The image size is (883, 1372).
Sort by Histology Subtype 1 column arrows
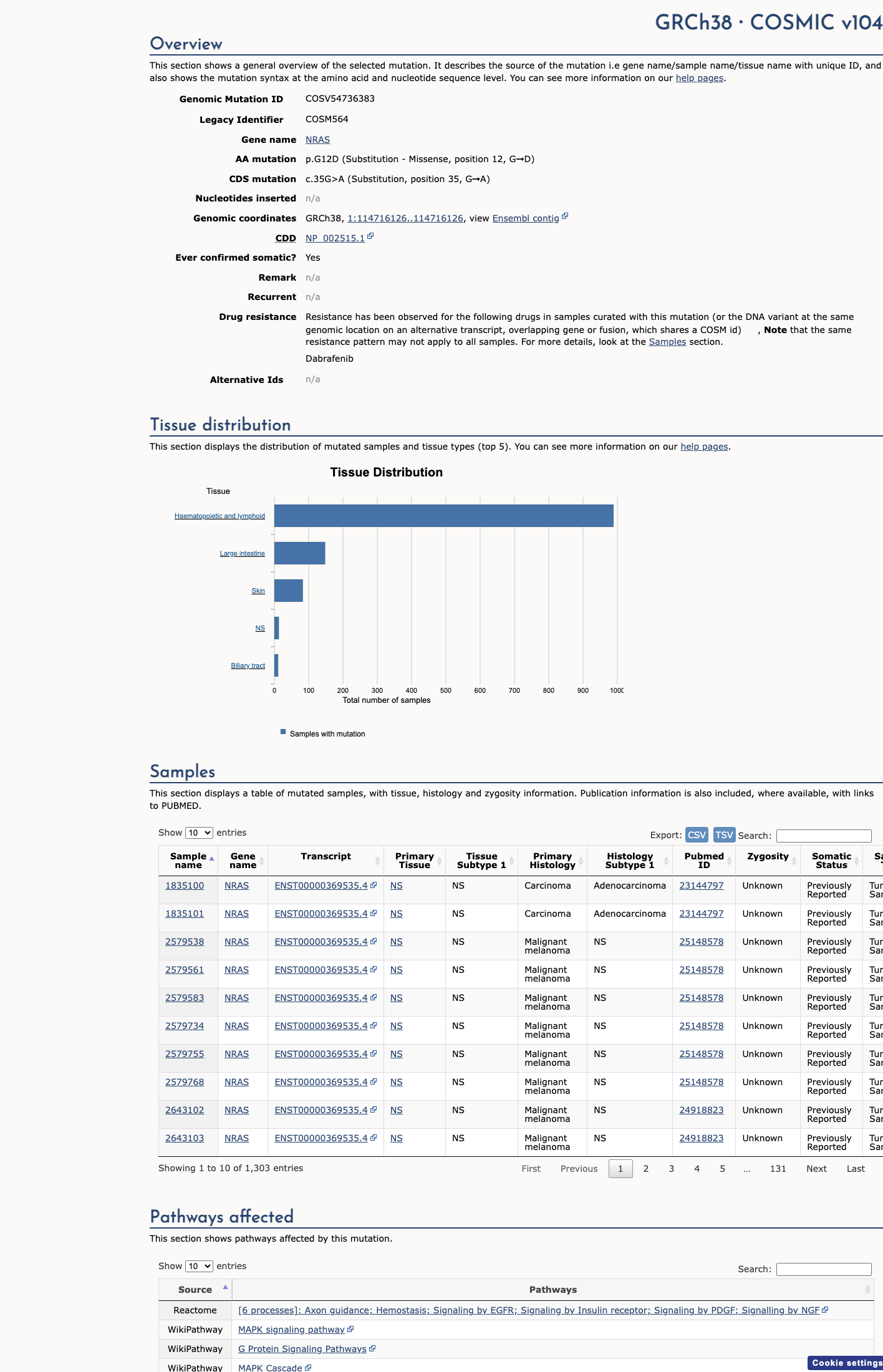[666, 861]
